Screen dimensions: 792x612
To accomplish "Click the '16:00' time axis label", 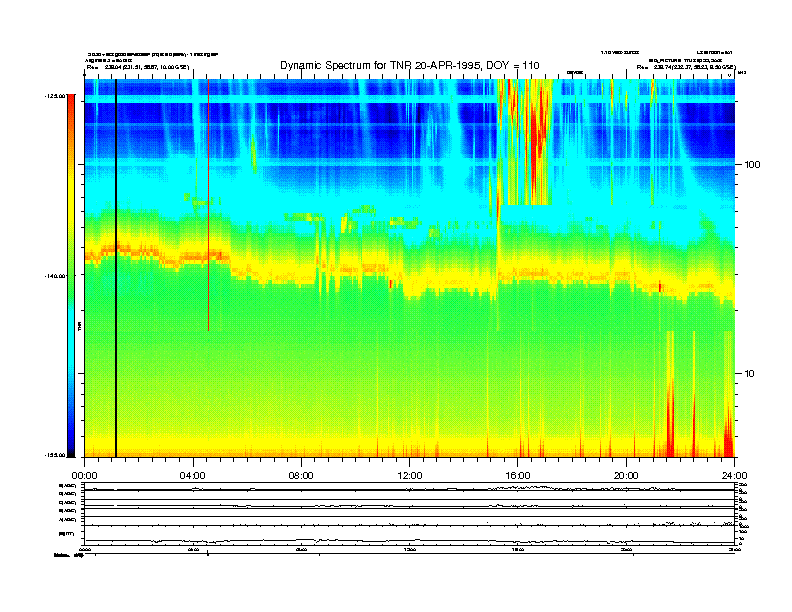I will [x=518, y=476].
